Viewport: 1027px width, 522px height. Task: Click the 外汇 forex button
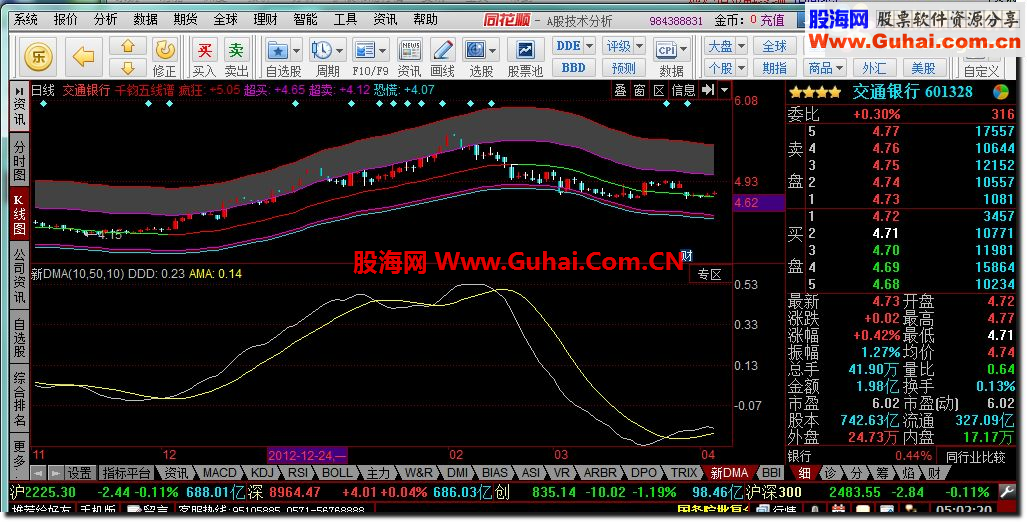coord(874,67)
